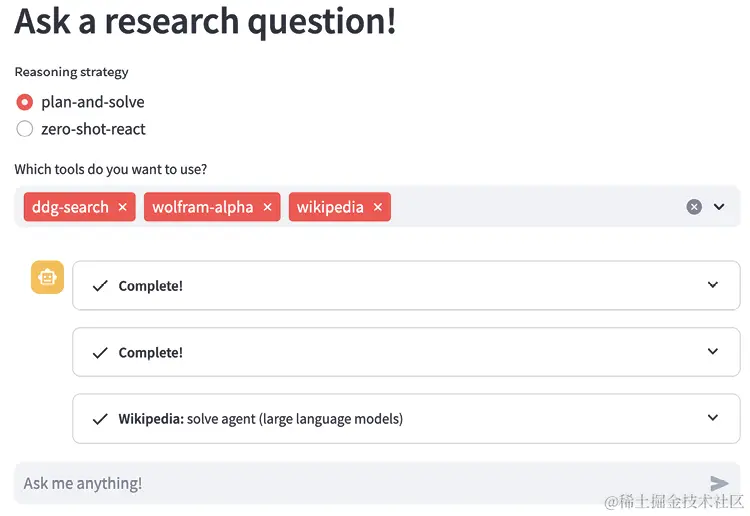The width and height of the screenshot is (750, 516).
Task: Remove the wolfram-alpha tool tag
Action: (267, 207)
